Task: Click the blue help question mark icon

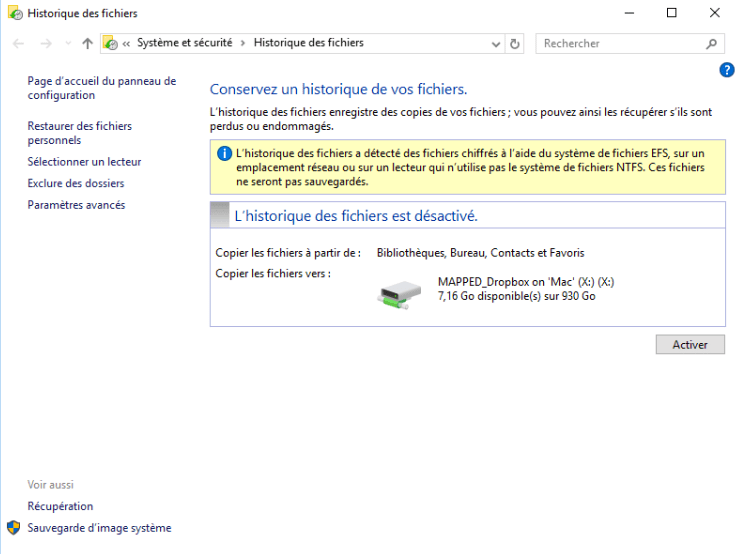Action: [x=727, y=70]
